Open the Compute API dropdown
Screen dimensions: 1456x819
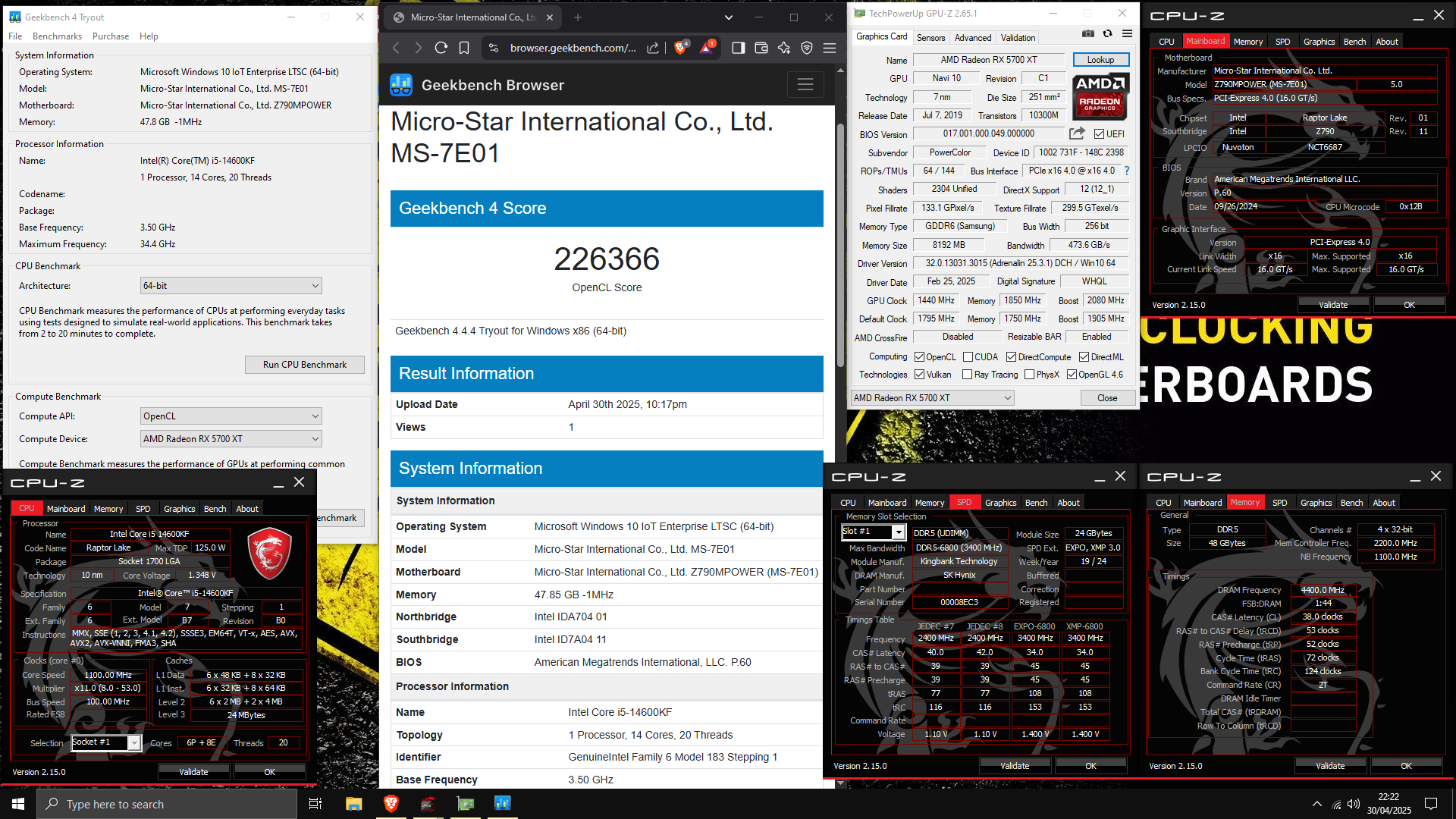pos(231,416)
